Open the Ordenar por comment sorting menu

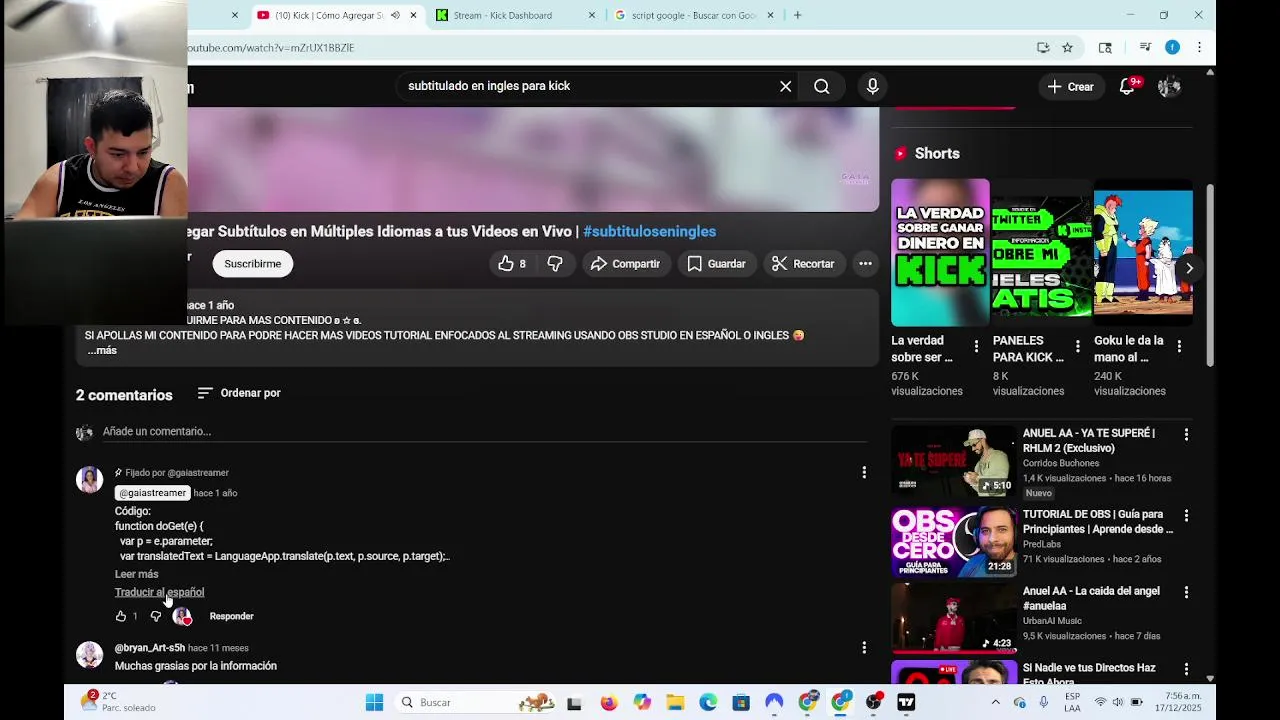coord(239,393)
